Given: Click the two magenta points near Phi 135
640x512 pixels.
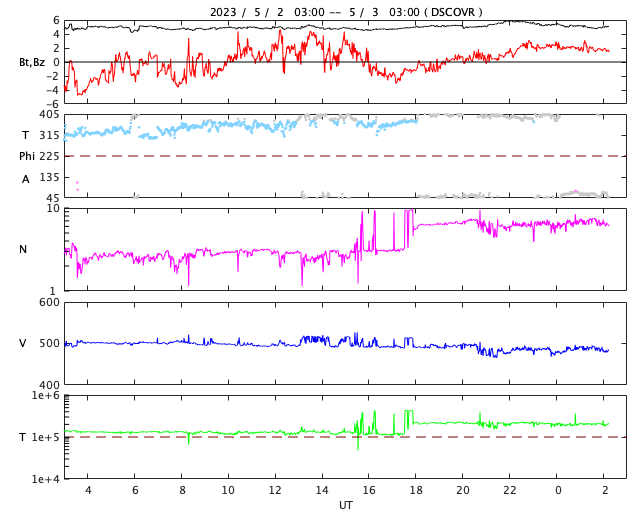Looking at the screenshot, I should (77, 186).
